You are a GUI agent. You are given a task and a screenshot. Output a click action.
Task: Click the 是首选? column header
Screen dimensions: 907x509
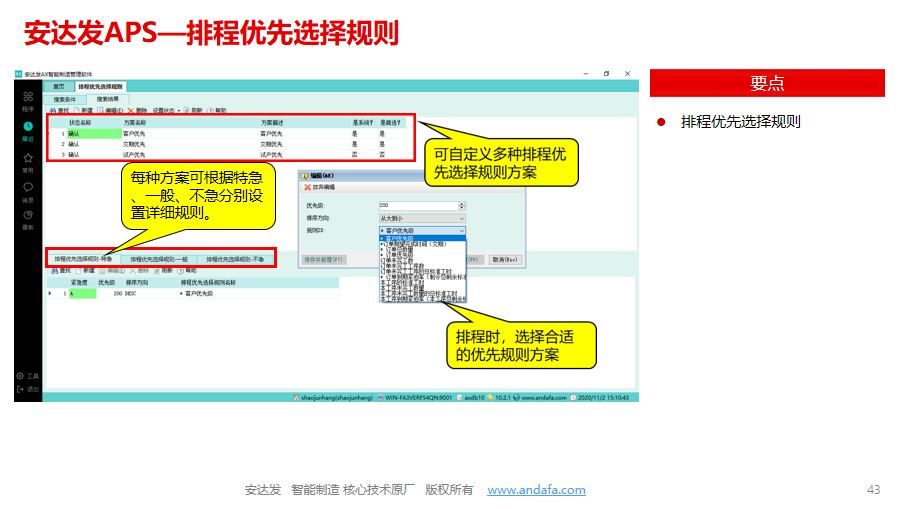(390, 123)
